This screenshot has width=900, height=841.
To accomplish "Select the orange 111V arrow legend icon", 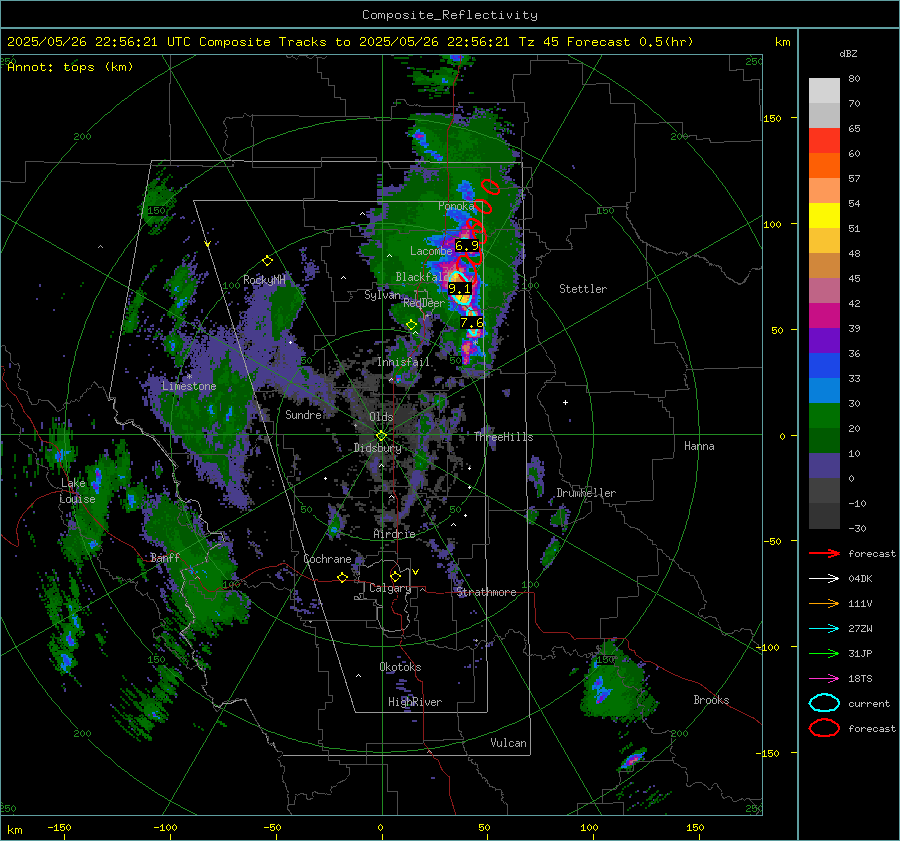I will pos(824,603).
